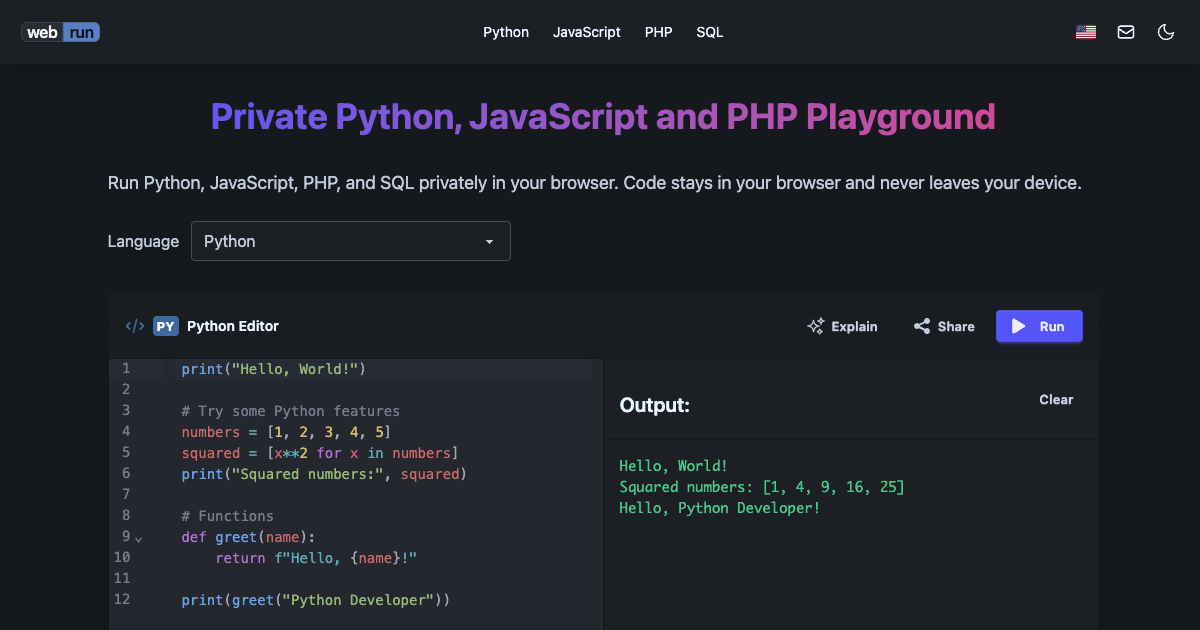Clear the output panel
The image size is (1200, 630).
1056,399
